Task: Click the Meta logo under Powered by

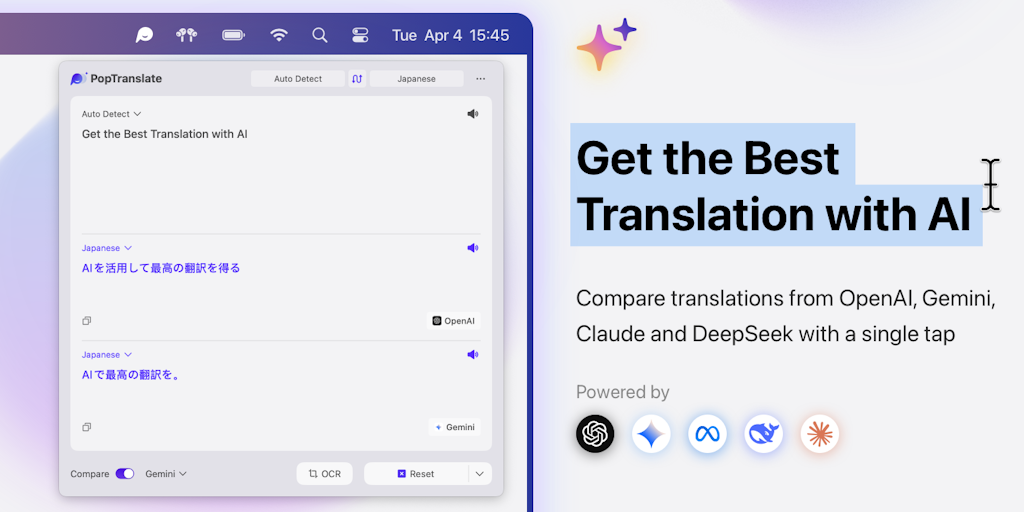Action: point(707,434)
